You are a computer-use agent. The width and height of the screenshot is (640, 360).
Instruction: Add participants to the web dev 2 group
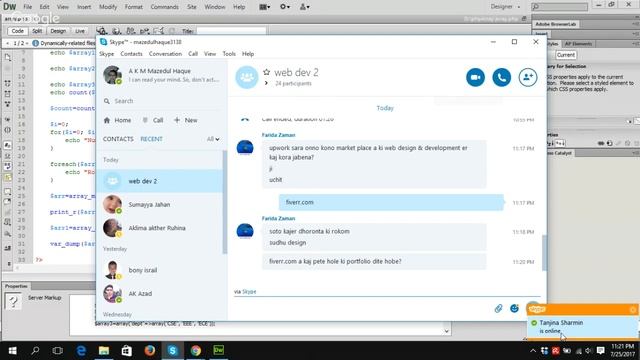[528, 77]
